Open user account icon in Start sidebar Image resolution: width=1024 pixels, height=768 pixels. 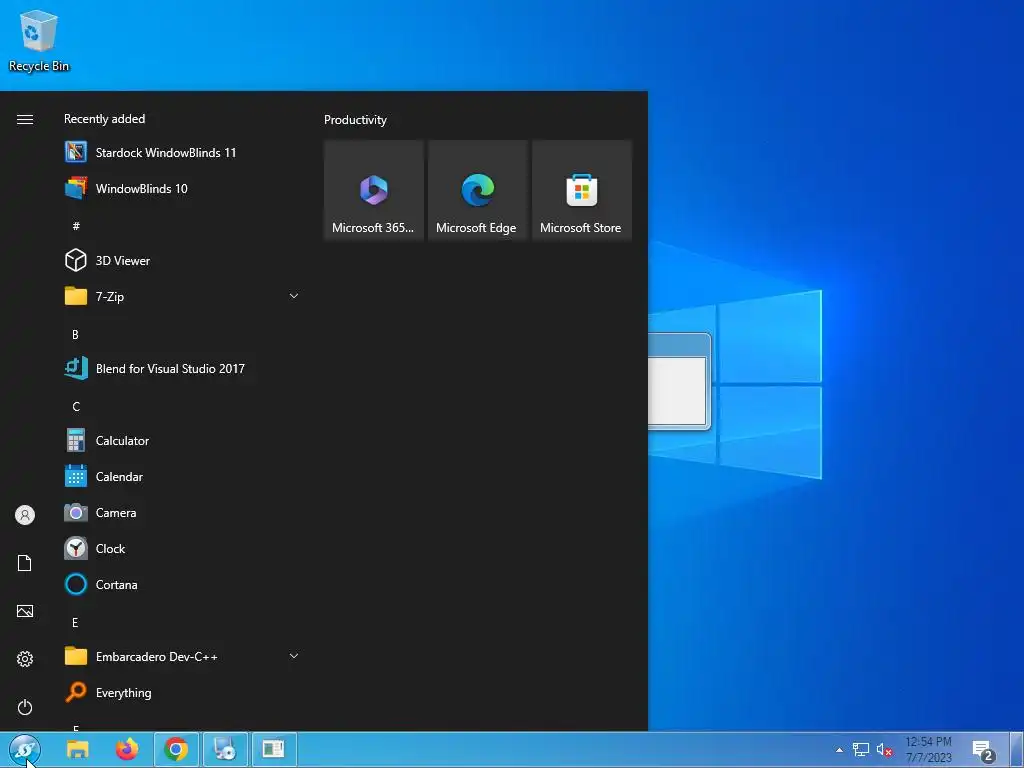[25, 515]
